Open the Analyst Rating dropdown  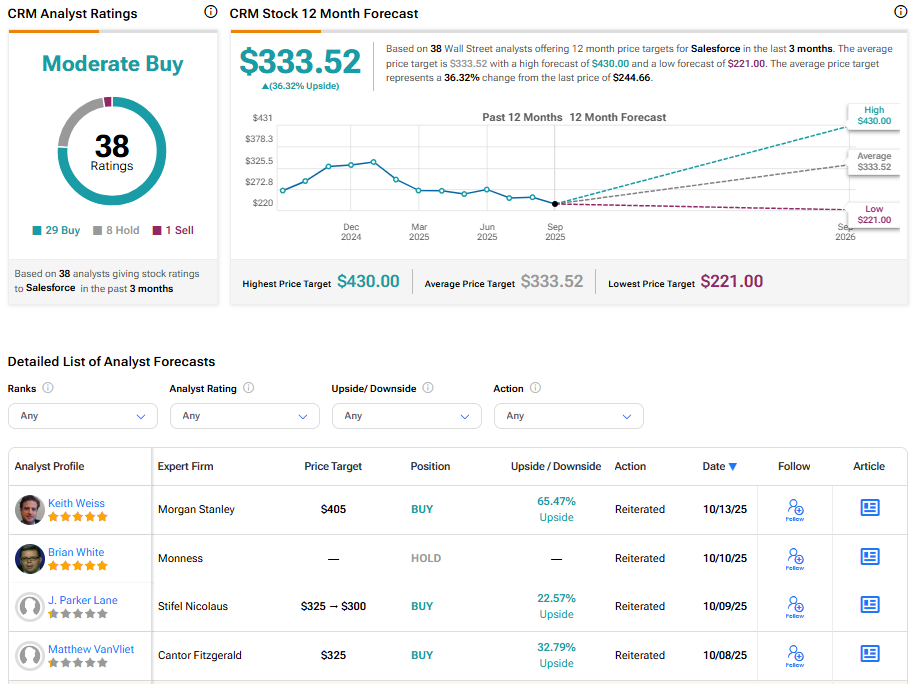point(244,416)
